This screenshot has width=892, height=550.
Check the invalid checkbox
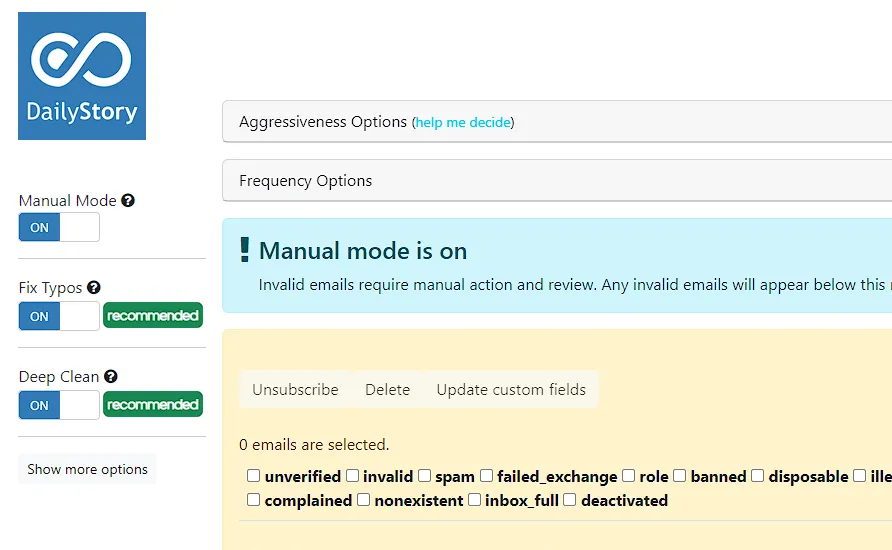[353, 475]
